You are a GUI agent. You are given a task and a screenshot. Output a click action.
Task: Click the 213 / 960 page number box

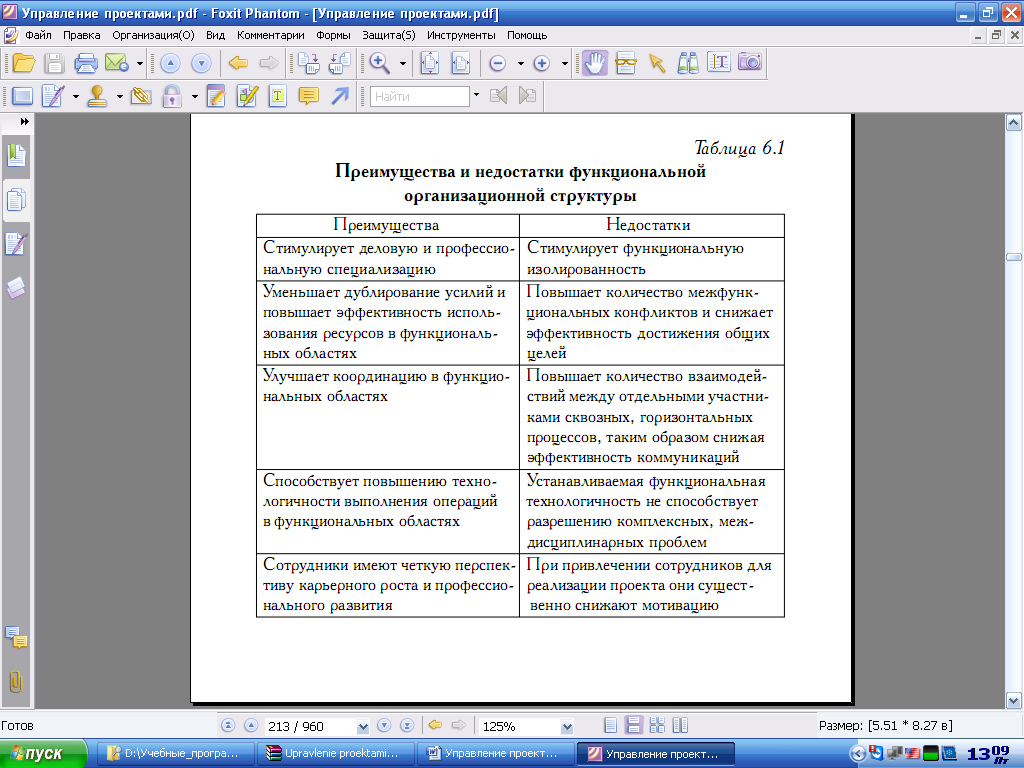click(x=310, y=726)
